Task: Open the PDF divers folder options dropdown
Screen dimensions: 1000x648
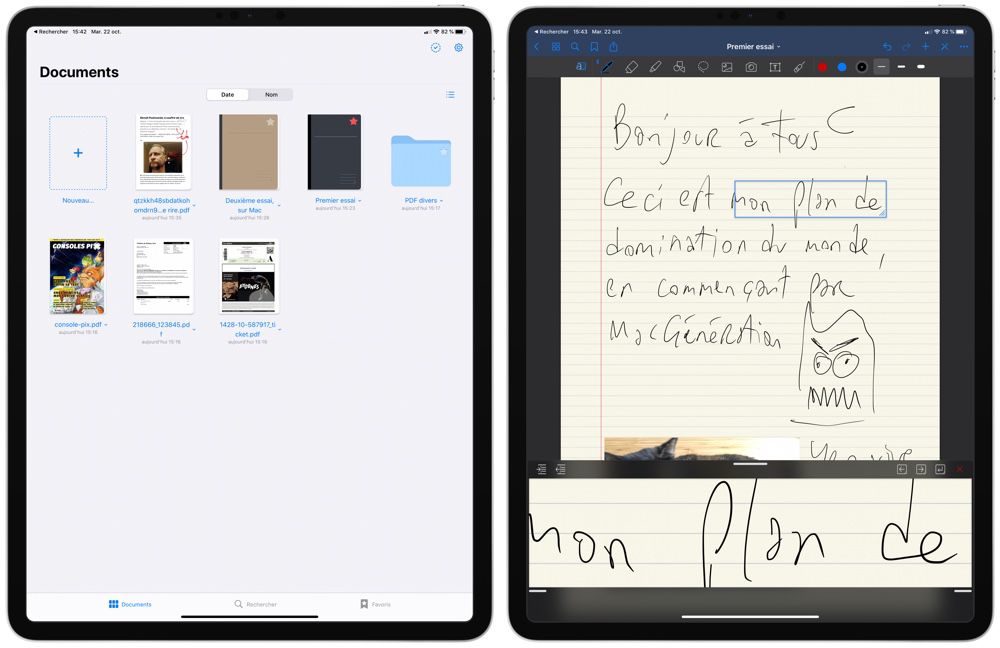Action: click(x=440, y=200)
